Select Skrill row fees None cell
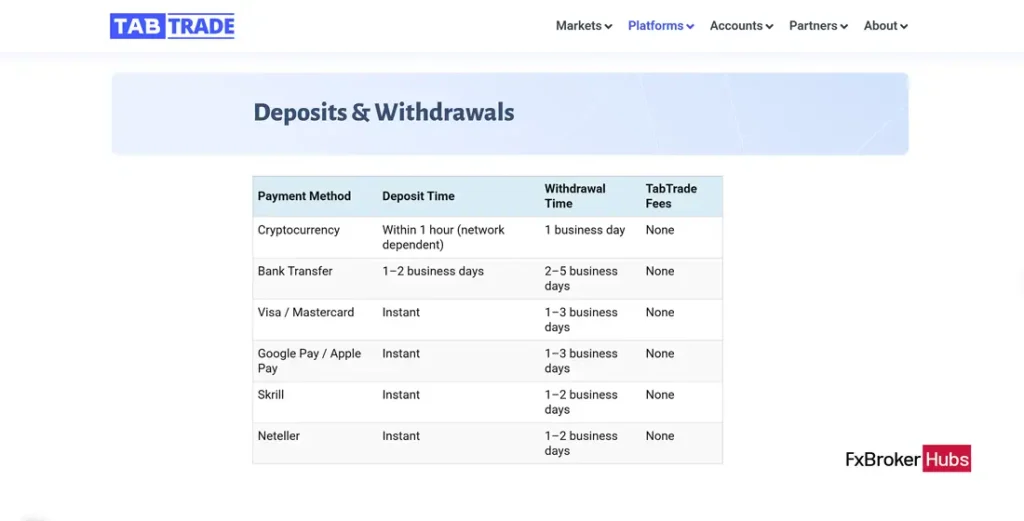The height and width of the screenshot is (521, 1024). [660, 394]
